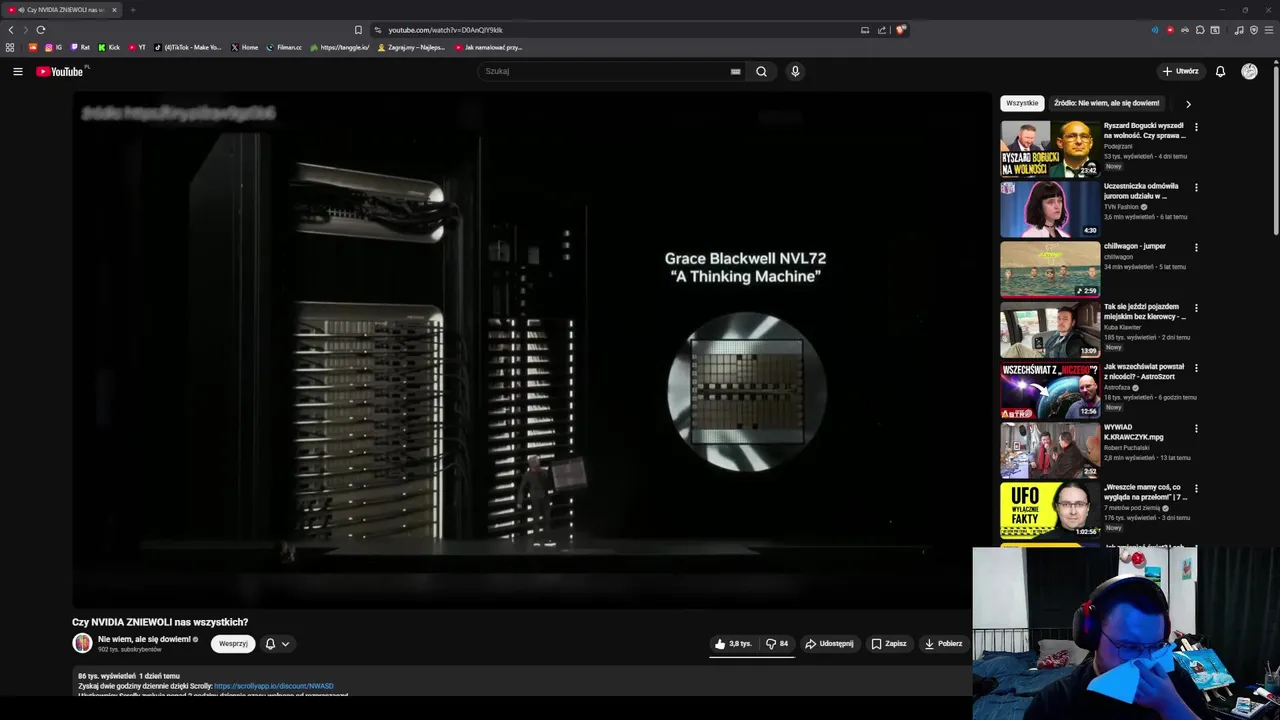This screenshot has height=720, width=1280.
Task: Open options for Tak się jeździ pojazdem video
Action: (1196, 308)
